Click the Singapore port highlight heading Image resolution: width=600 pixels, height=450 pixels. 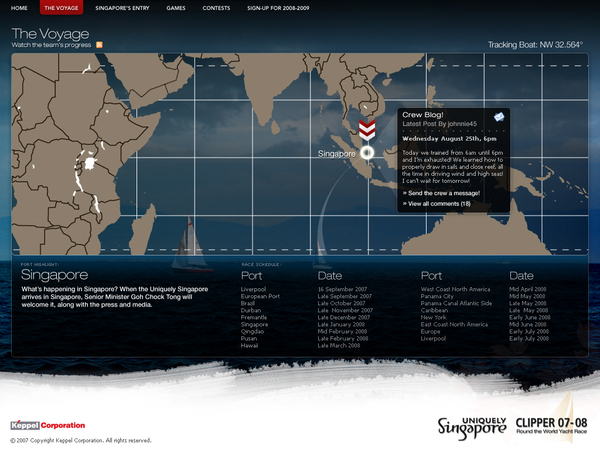click(x=54, y=275)
